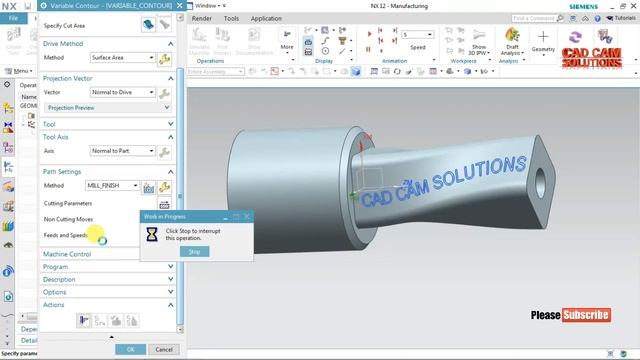Collapse the Actions section
Viewport: 640px width, 360px height.
click(170, 305)
